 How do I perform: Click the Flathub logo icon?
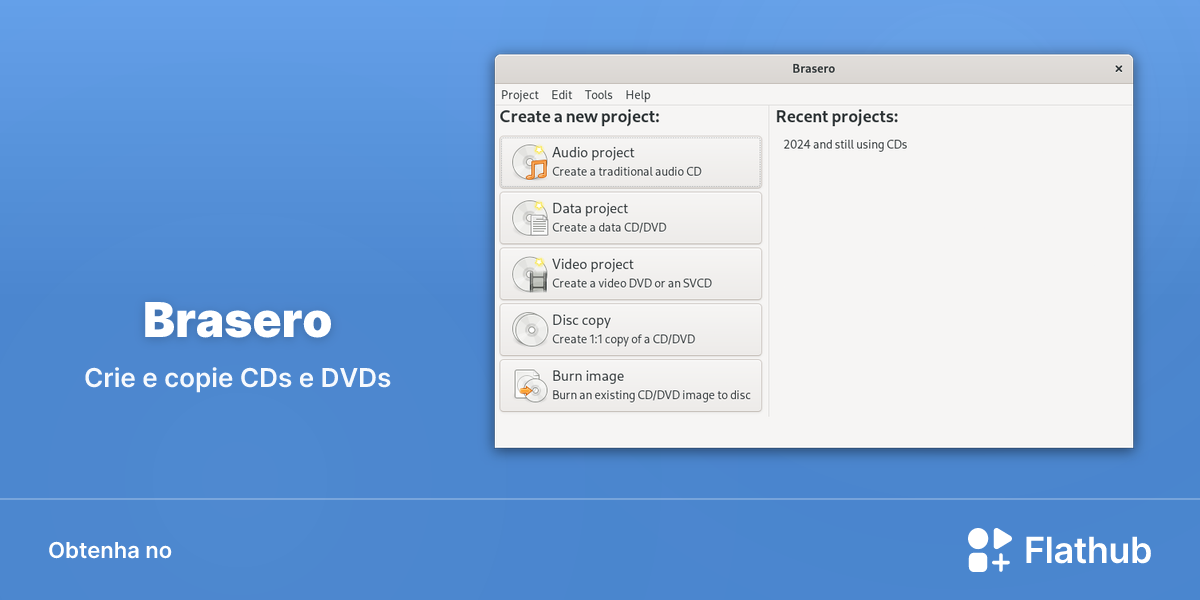click(x=990, y=550)
